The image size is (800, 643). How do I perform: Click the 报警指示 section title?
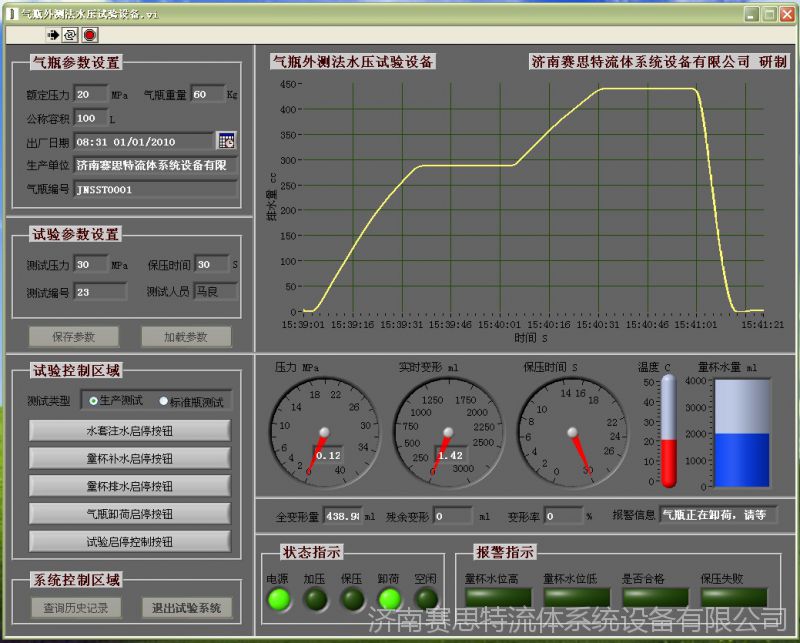click(505, 552)
